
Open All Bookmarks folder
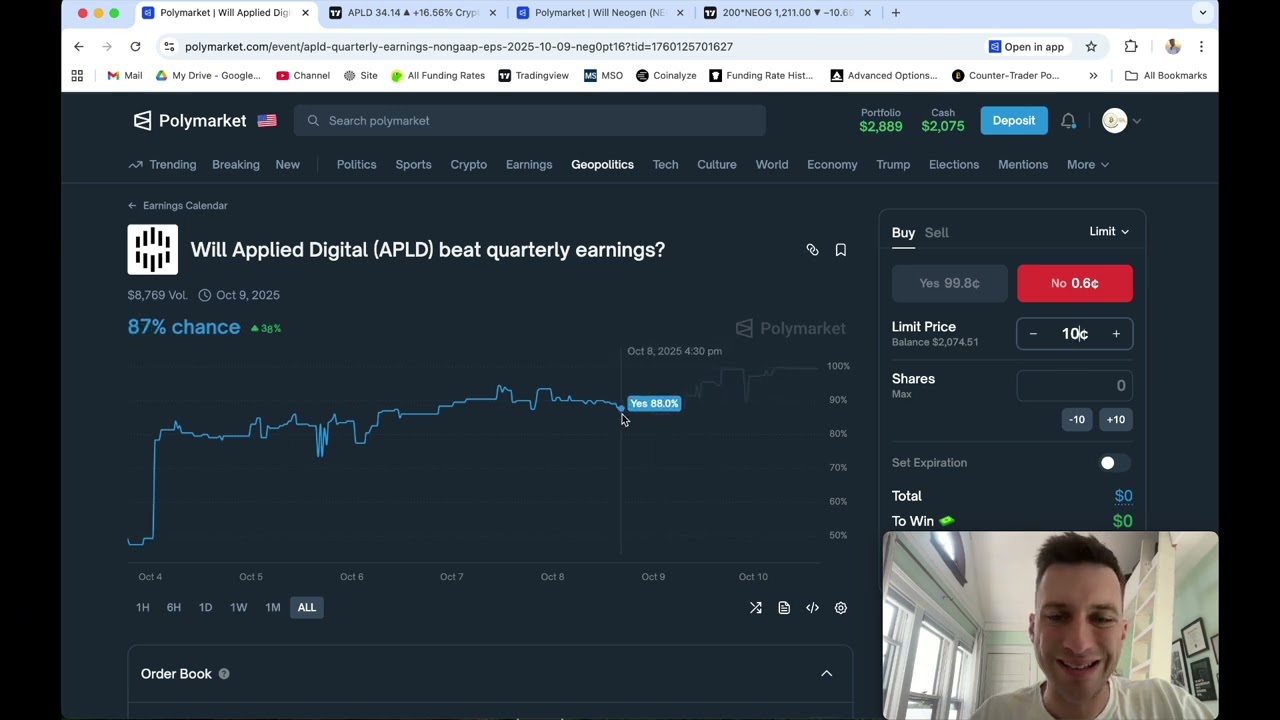(x=1165, y=75)
